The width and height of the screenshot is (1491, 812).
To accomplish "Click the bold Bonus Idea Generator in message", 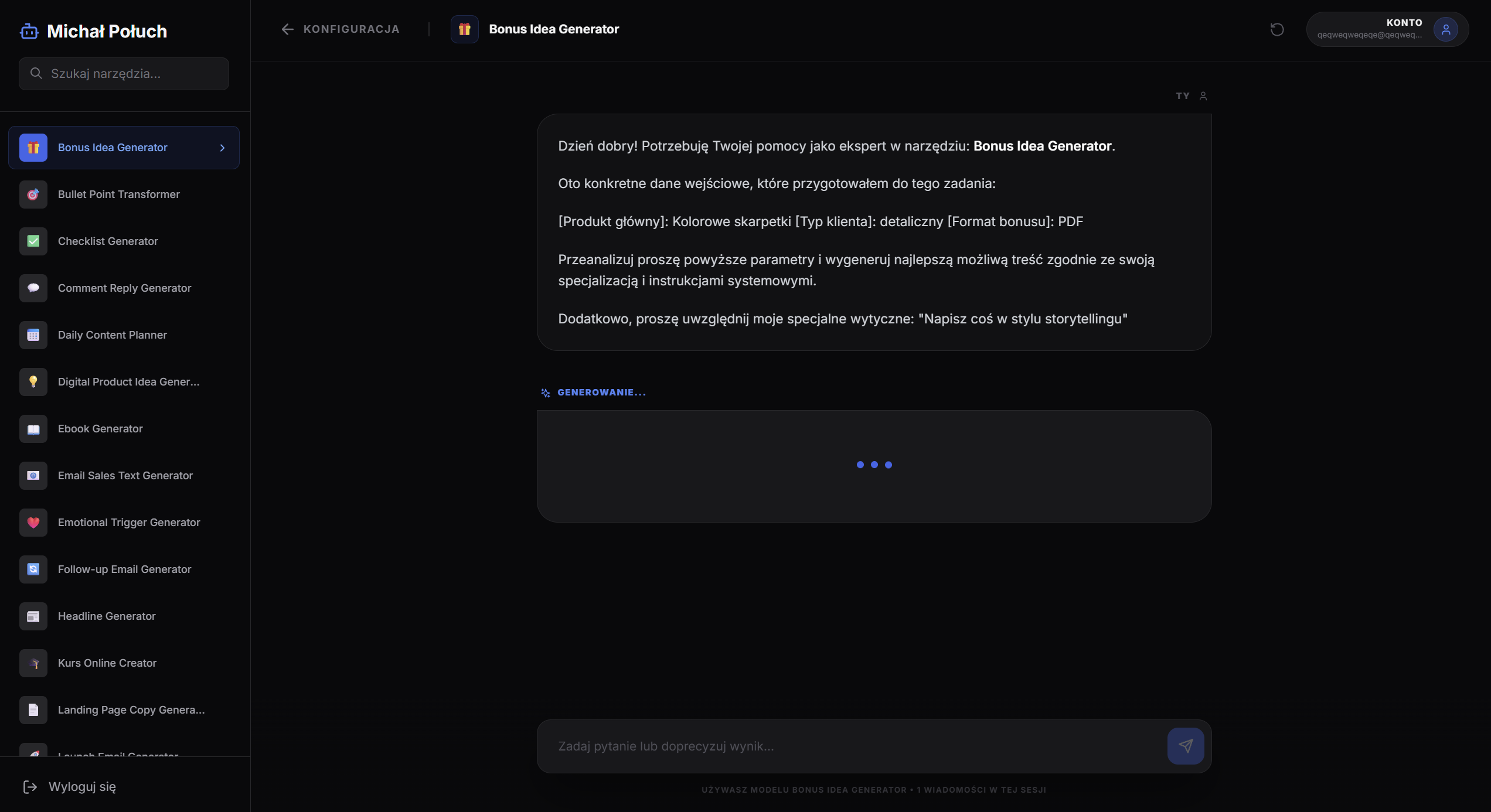I will [x=1042, y=146].
